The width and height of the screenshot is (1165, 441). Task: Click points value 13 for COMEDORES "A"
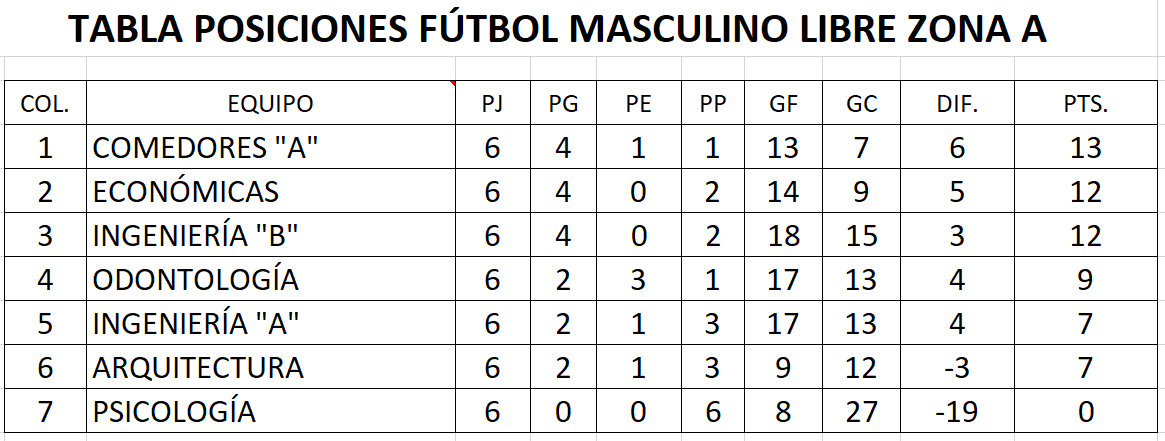(1085, 147)
